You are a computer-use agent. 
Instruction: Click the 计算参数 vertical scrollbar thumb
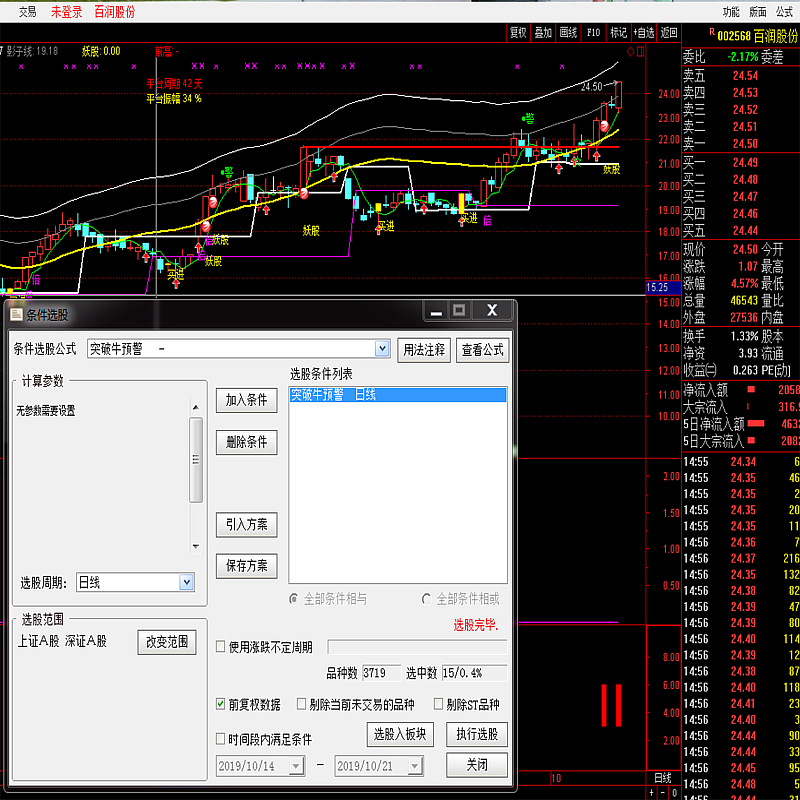[195, 460]
